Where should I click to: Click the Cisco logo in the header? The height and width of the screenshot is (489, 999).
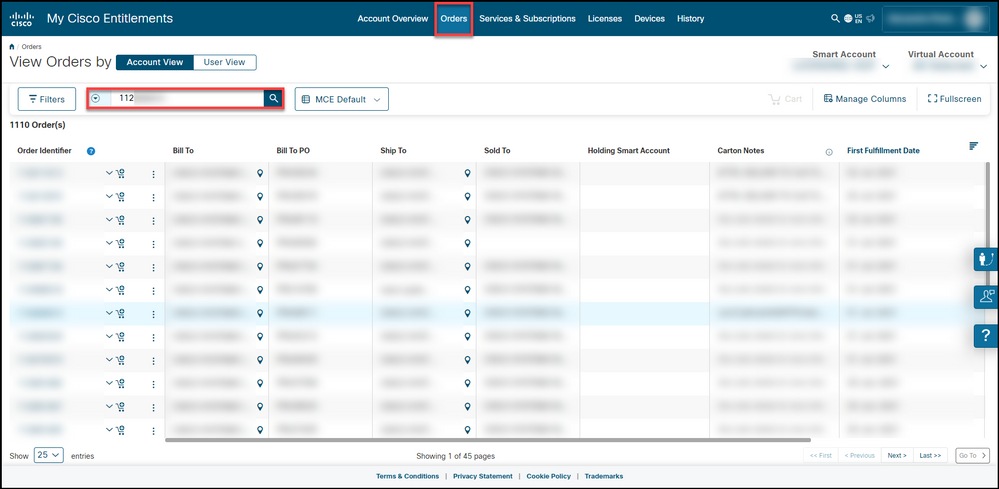[22, 19]
